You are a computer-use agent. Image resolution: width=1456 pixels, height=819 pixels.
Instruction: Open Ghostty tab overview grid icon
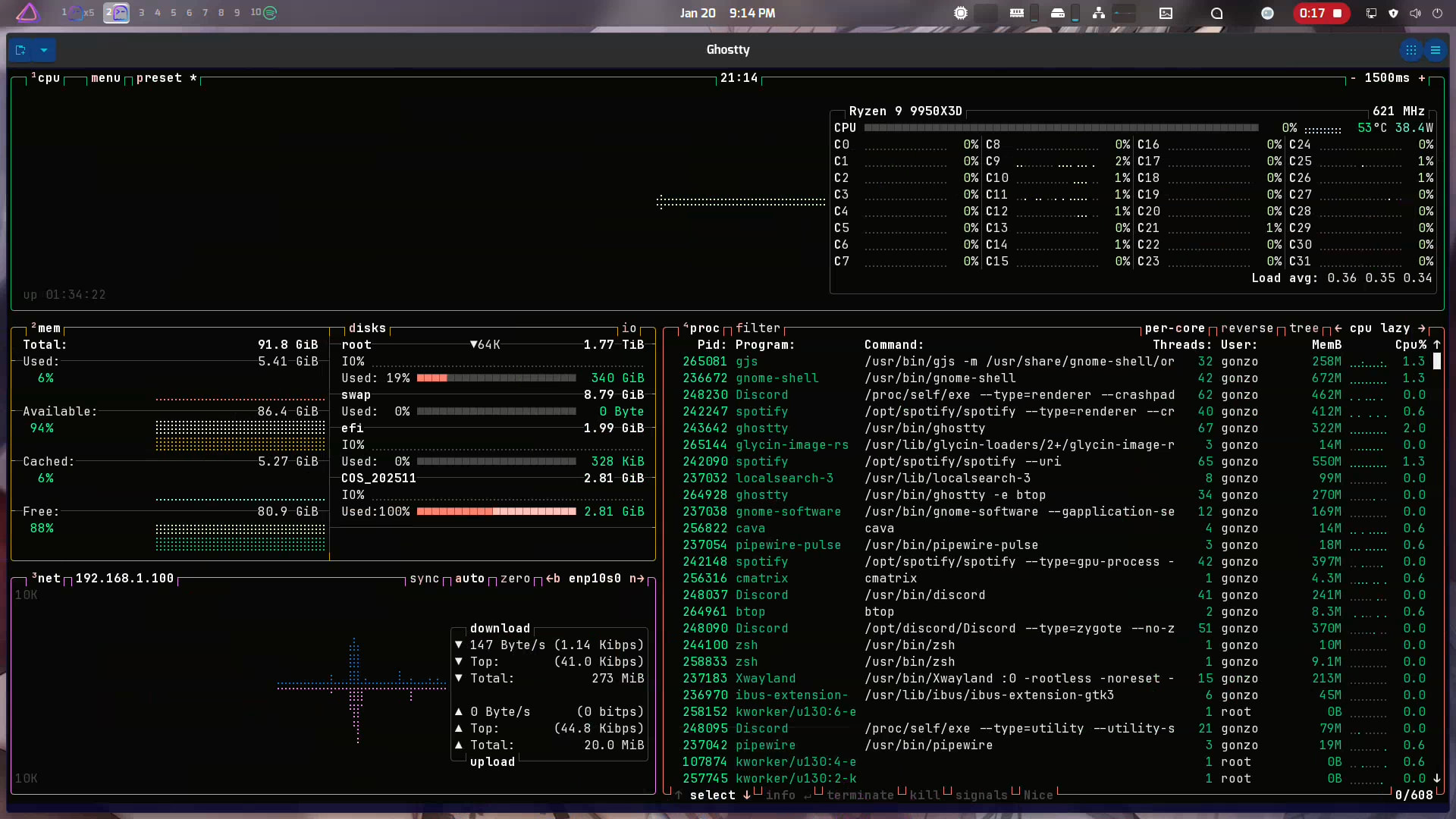[1410, 50]
